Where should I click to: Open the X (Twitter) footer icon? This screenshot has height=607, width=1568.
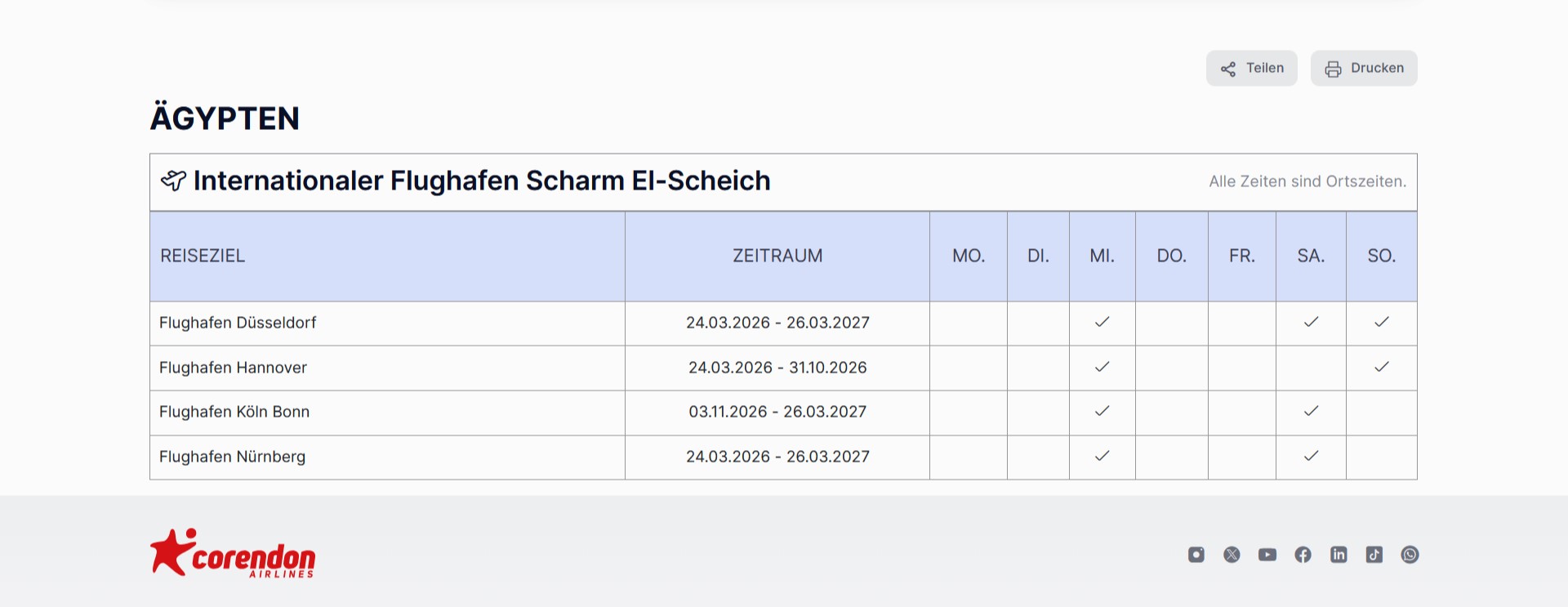coord(1232,555)
